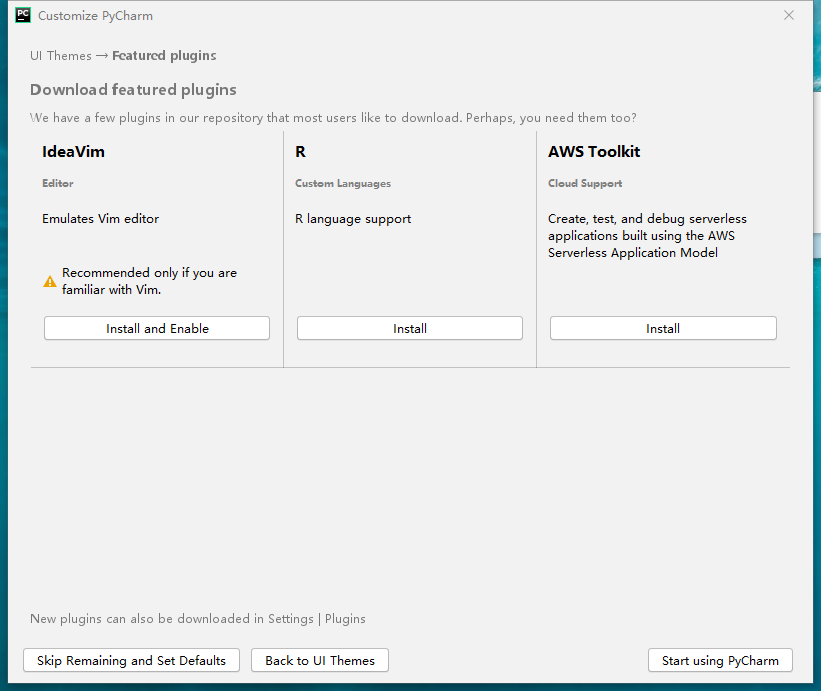Click Skip Remaining and Set Defaults

click(131, 660)
